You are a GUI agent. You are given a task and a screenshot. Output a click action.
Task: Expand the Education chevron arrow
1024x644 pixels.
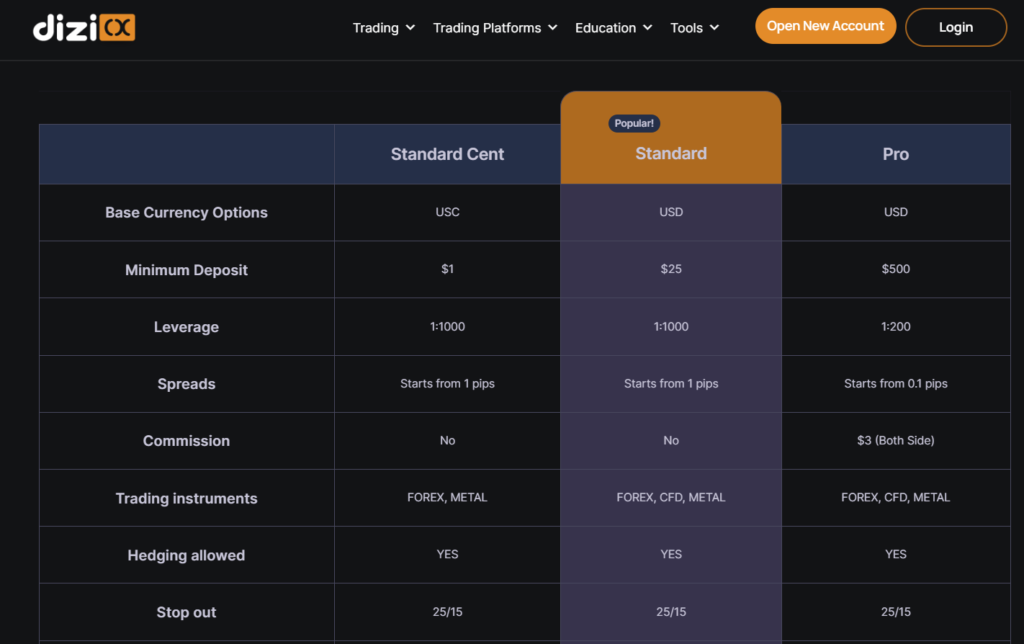tap(648, 27)
